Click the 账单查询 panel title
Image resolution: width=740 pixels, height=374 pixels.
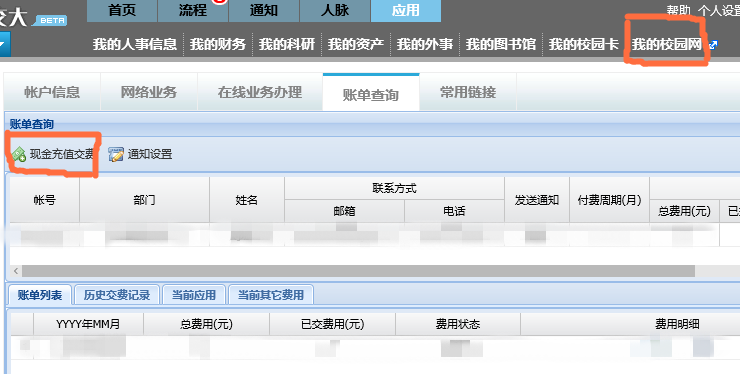[32, 124]
